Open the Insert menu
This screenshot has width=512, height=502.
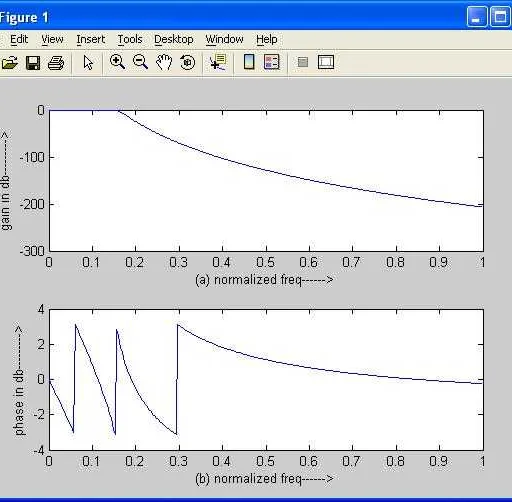[x=91, y=39]
